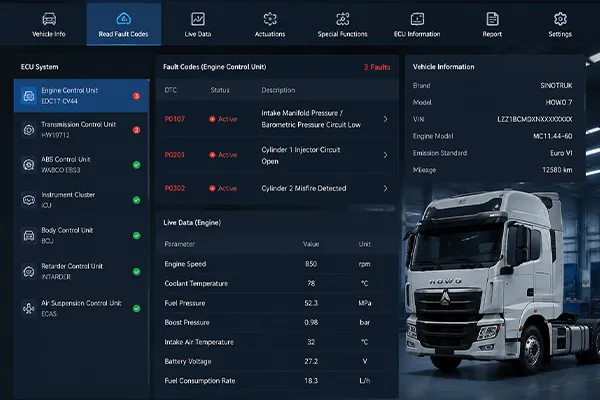
Task: Open the Special Functions icon
Action: tap(342, 19)
